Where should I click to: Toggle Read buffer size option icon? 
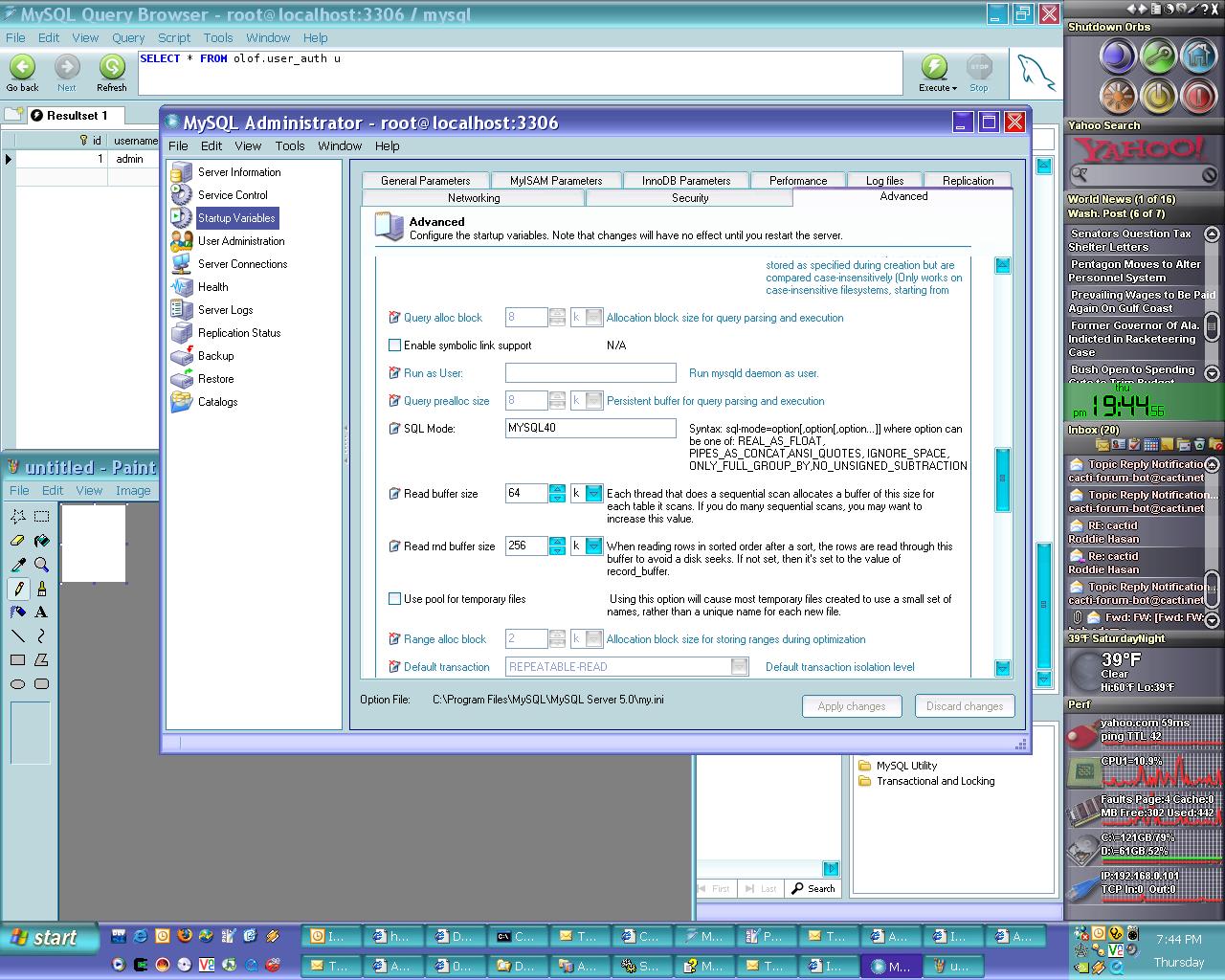click(x=394, y=494)
